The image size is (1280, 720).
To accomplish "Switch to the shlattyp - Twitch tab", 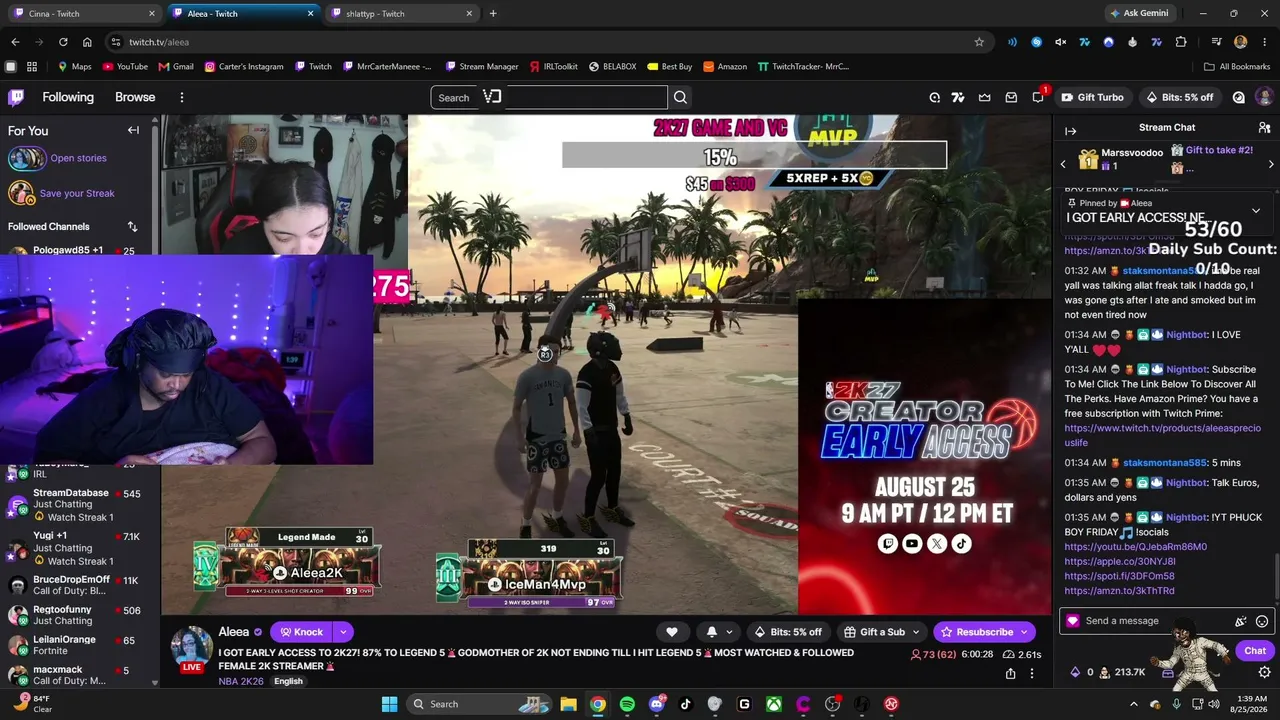I will point(401,14).
